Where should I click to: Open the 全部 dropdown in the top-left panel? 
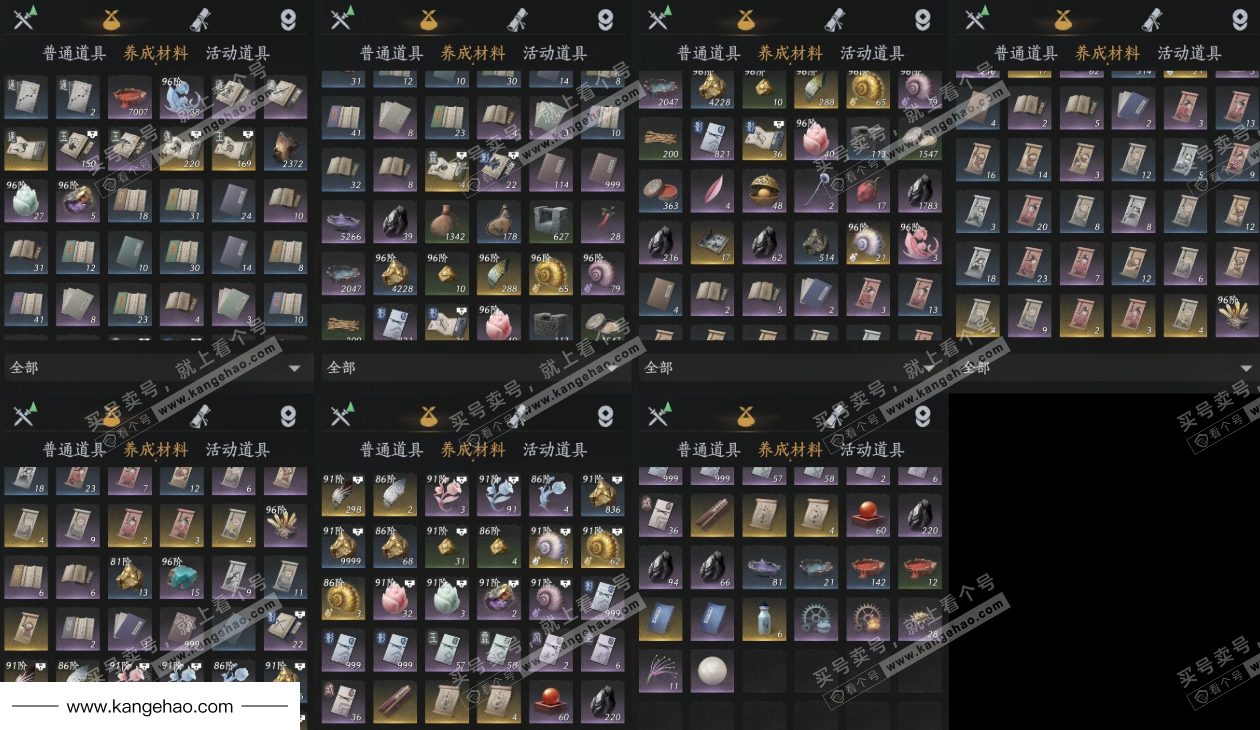[x=155, y=368]
